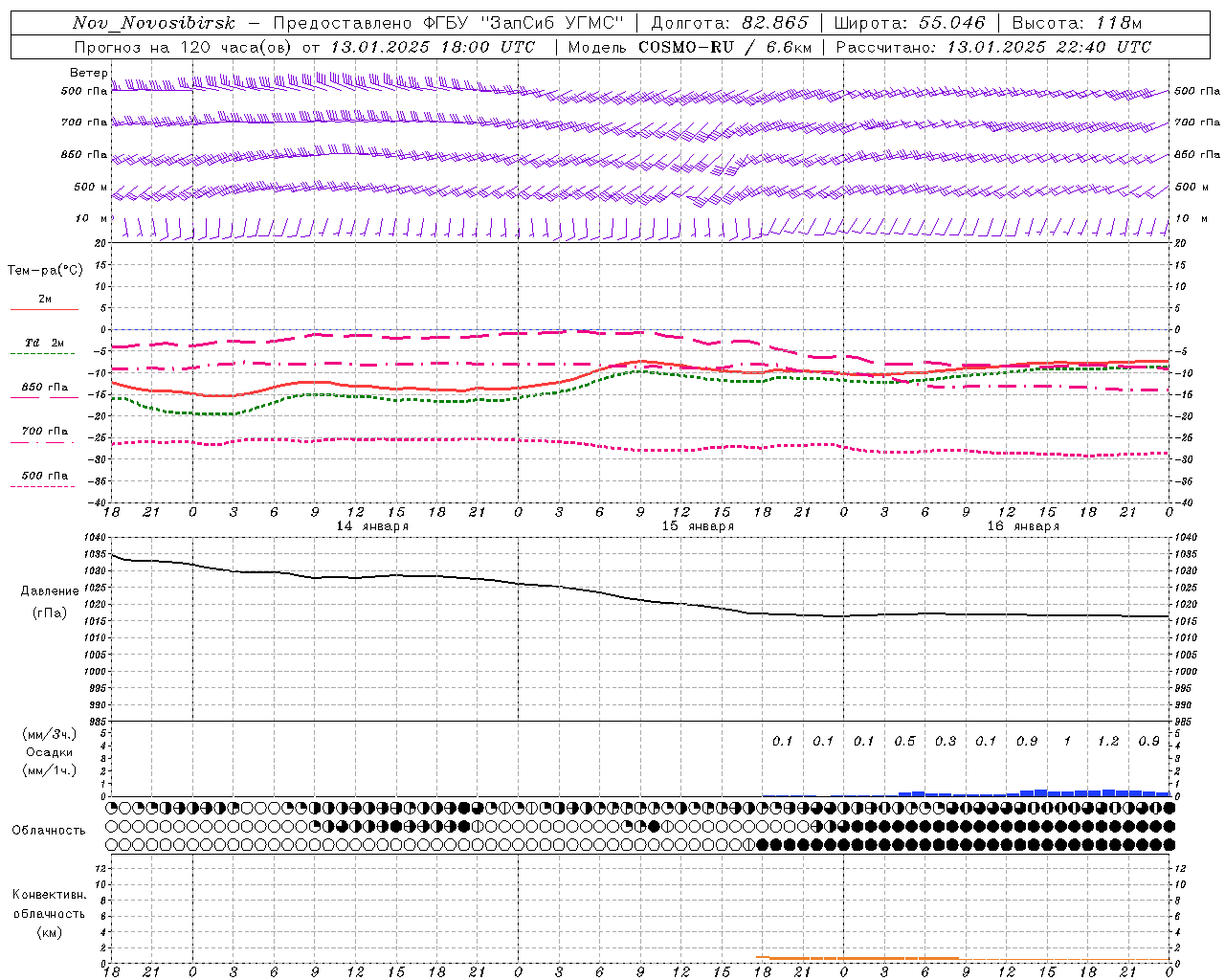Click the model name COSMO-RU / 6.6км

[724, 47]
